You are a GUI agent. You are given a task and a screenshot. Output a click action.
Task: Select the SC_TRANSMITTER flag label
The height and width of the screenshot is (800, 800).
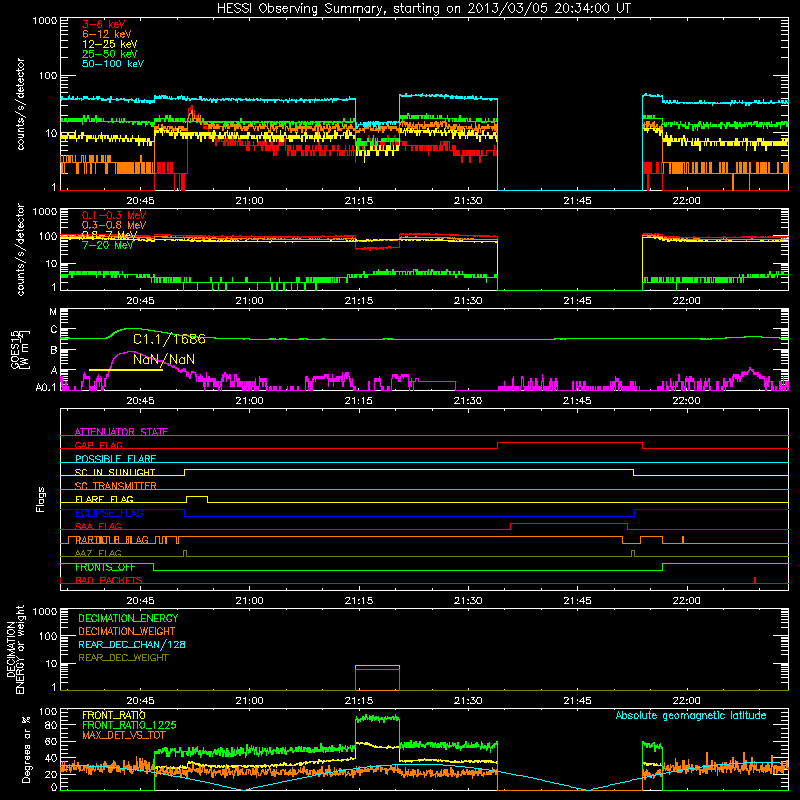(x=116, y=486)
